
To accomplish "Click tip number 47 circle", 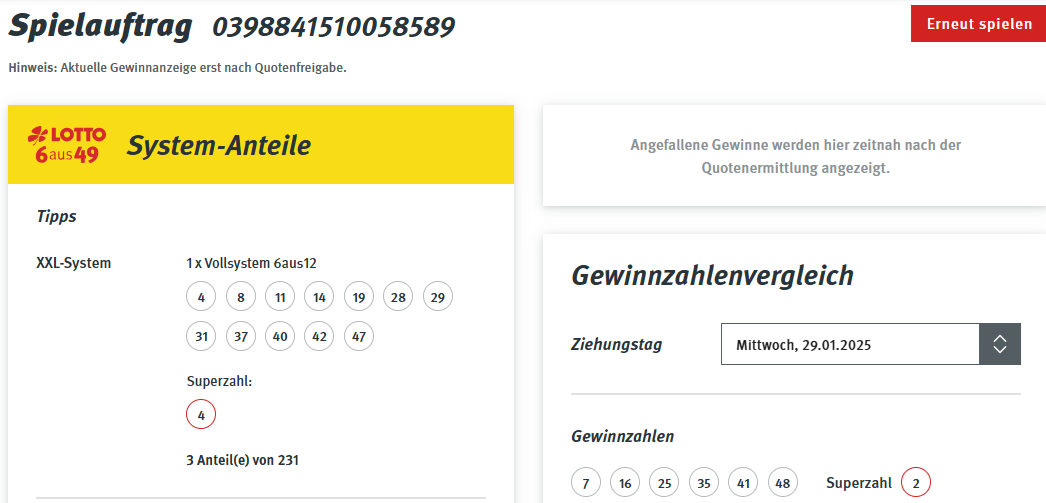I will coord(359,337).
